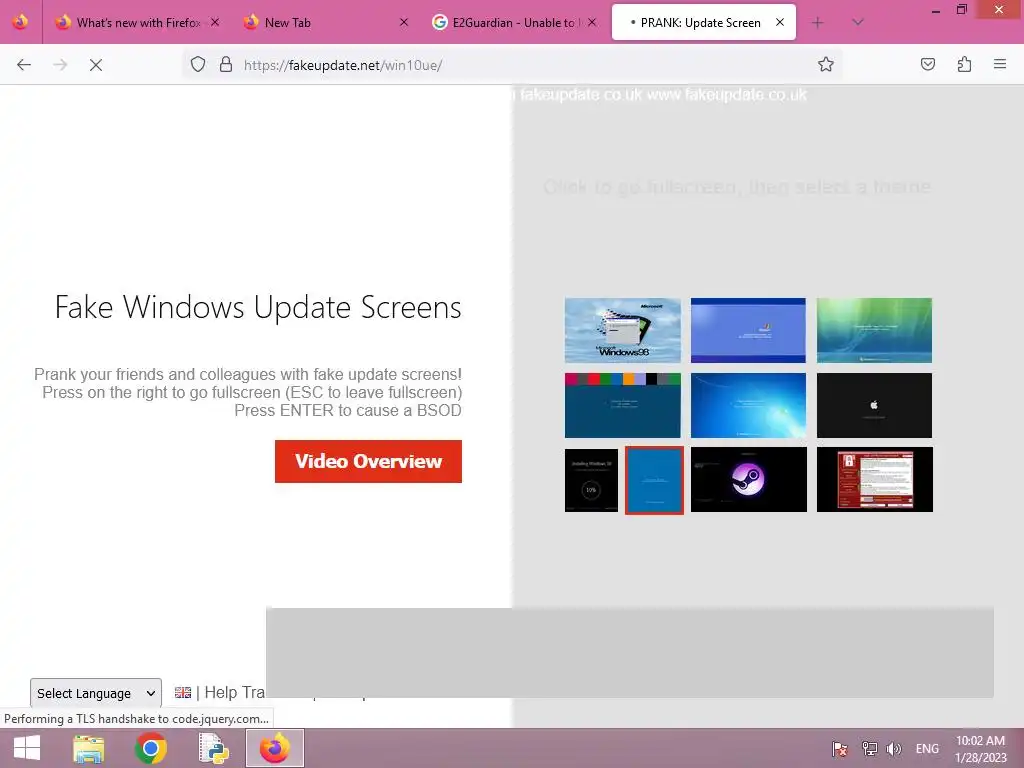The image size is (1024, 768).
Task: Open the tracking protection shield icon
Action: point(198,65)
